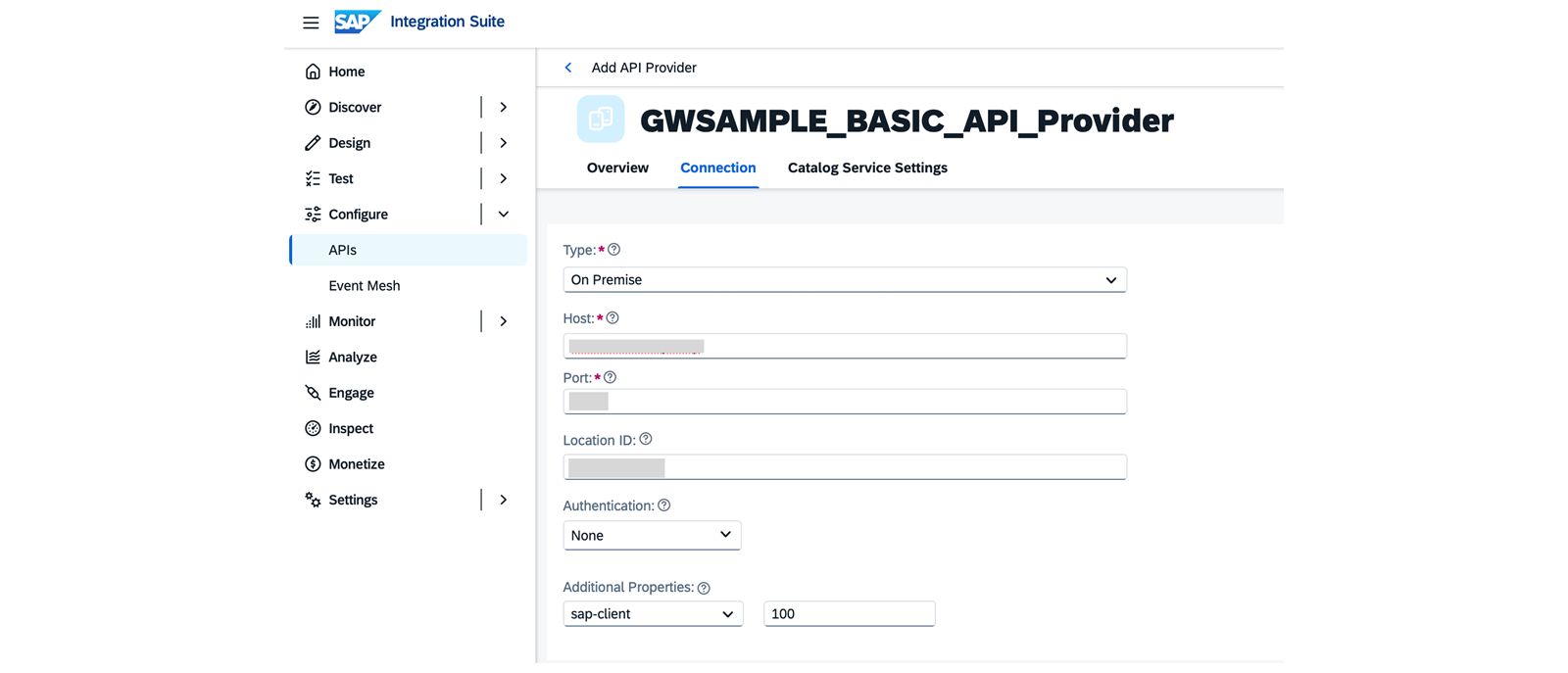Viewport: 1568px width, 673px height.
Task: Click the Test checklist icon
Action: click(313, 178)
